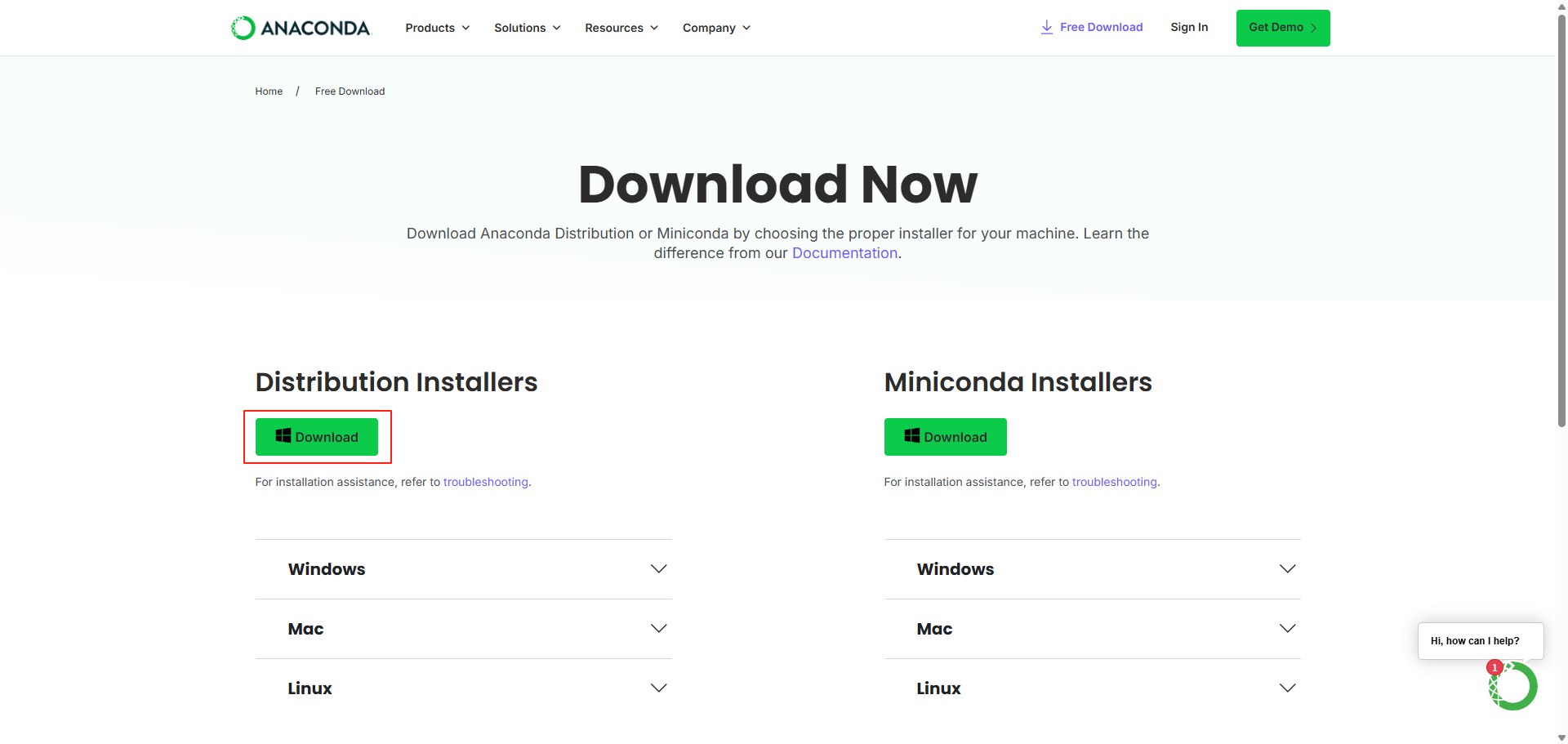
Task: Click the Get Demo button
Action: [1283, 28]
